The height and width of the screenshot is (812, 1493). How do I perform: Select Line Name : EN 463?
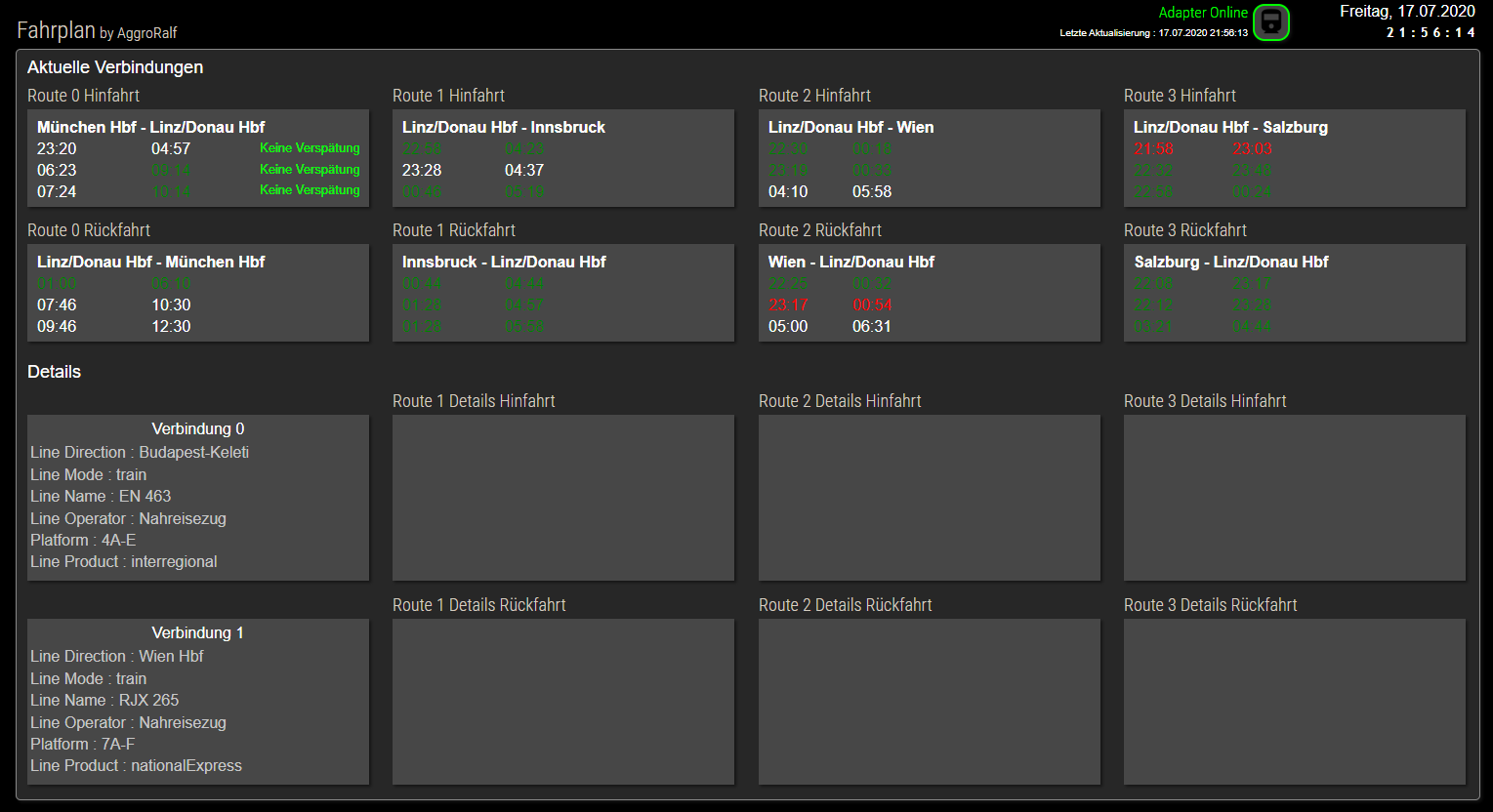[x=101, y=496]
